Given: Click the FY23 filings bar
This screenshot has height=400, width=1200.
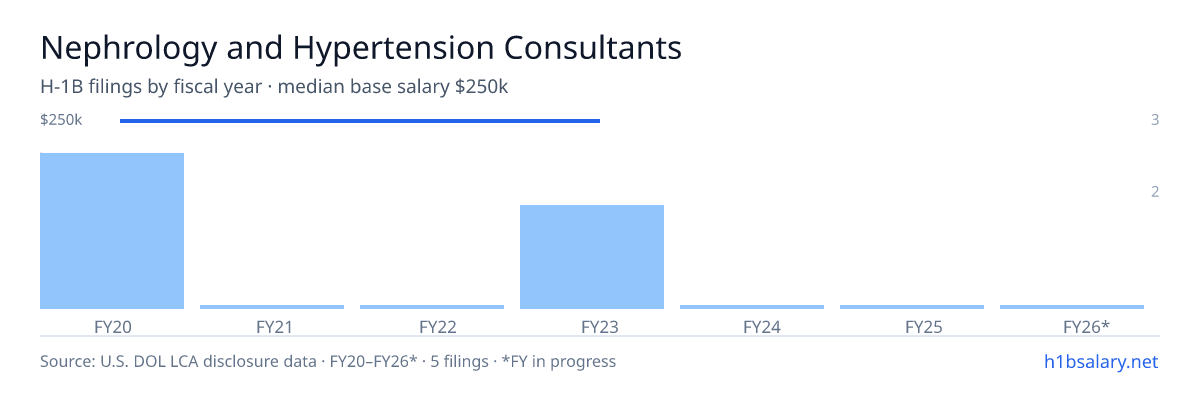Looking at the screenshot, I should tap(592, 257).
